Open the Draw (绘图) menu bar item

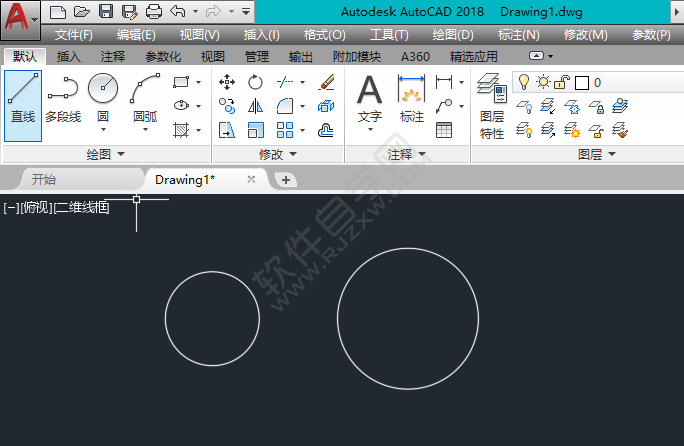(x=453, y=34)
